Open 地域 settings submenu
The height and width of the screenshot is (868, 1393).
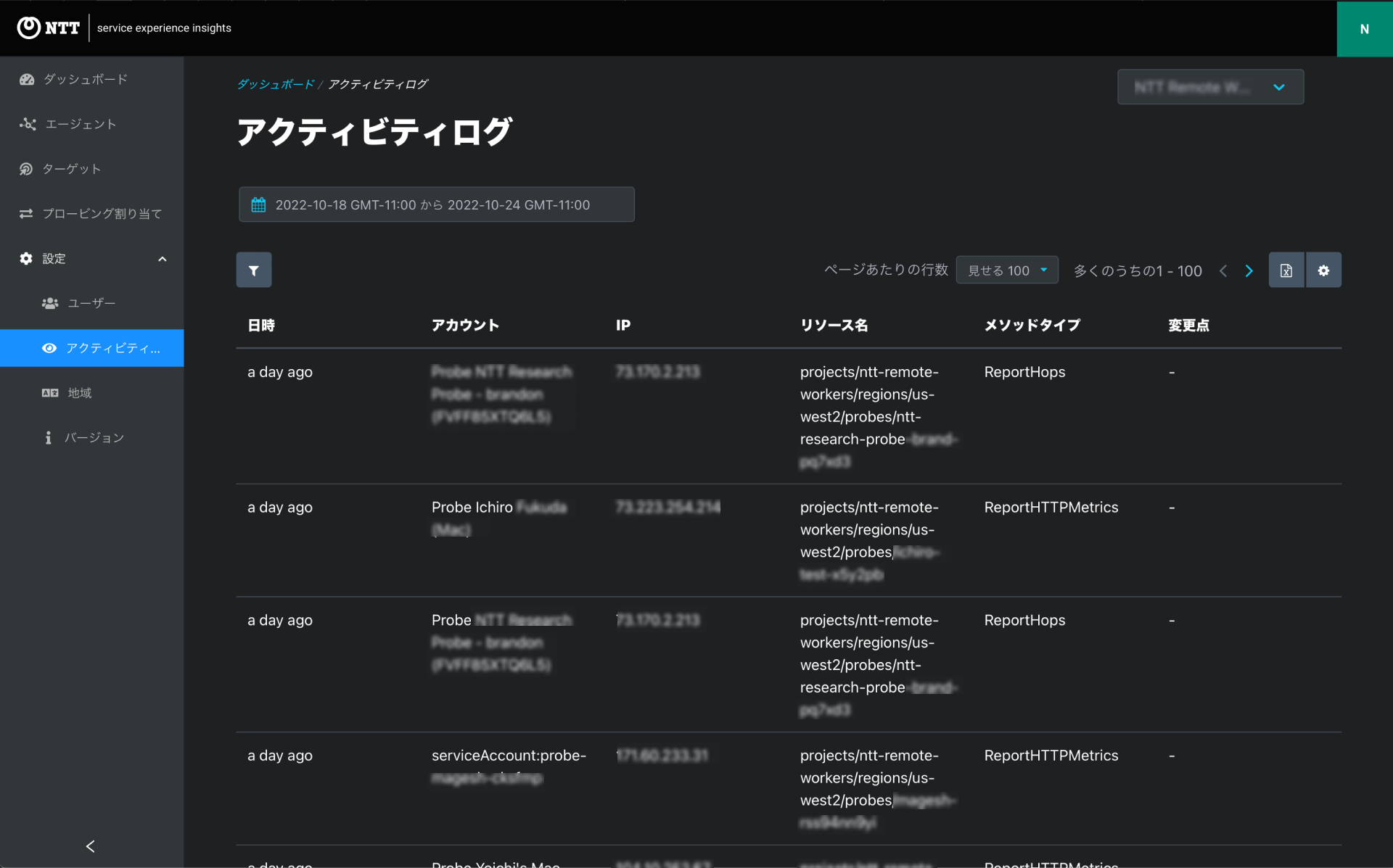point(92,393)
